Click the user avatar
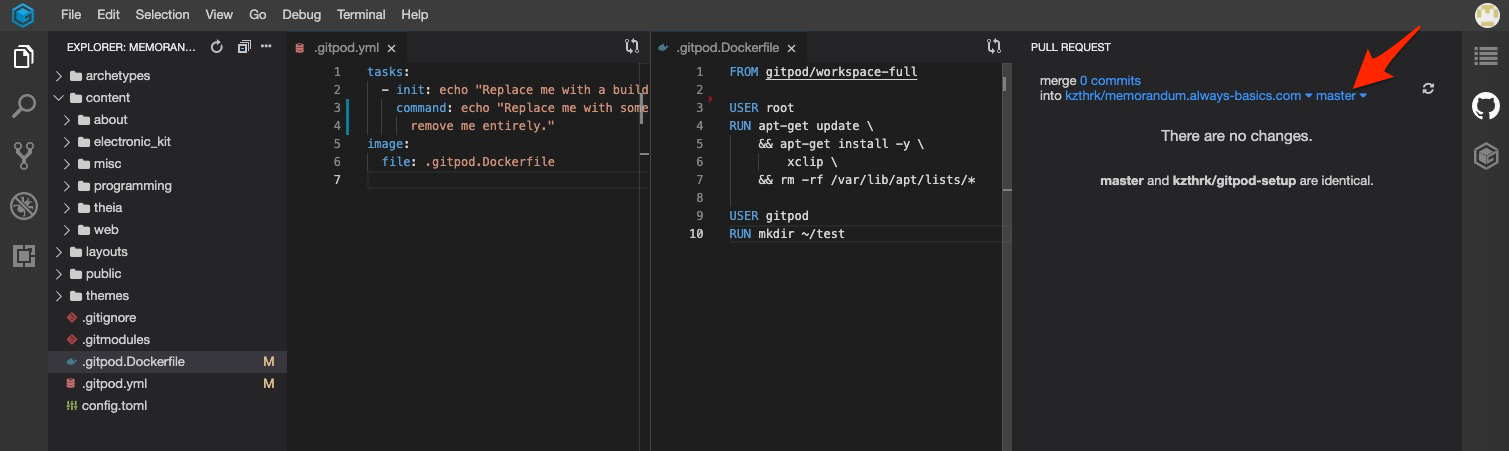1509x451 pixels. click(x=1486, y=15)
